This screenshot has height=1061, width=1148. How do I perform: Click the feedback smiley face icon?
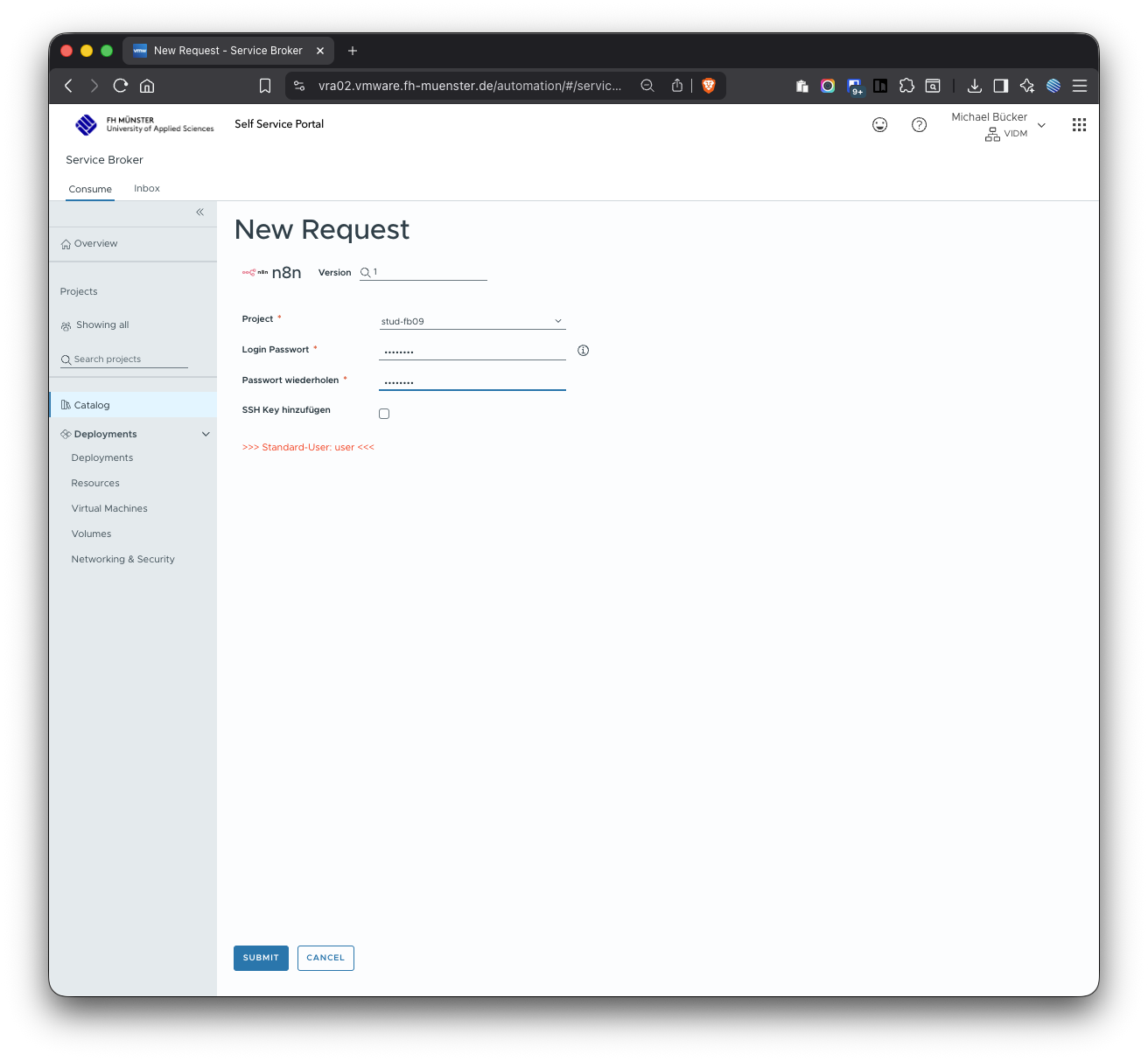(x=879, y=125)
